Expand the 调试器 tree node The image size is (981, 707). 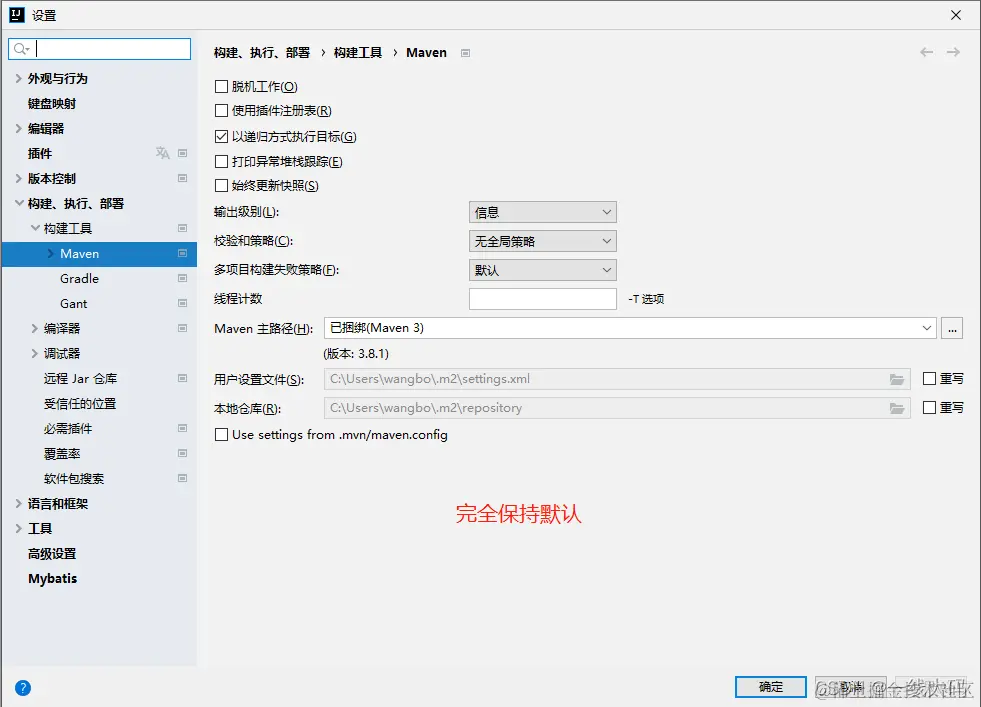[35, 354]
